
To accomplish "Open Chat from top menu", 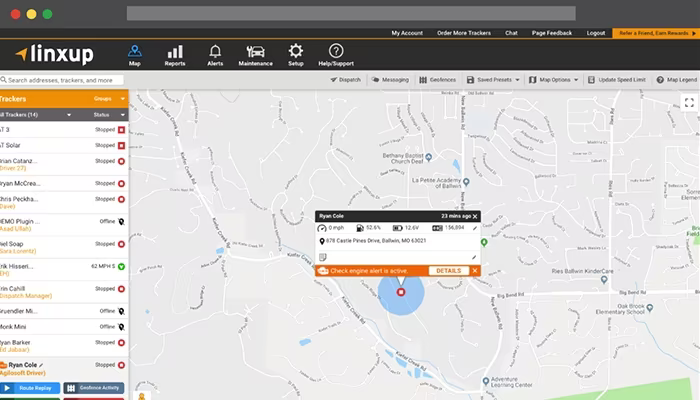I will (511, 33).
